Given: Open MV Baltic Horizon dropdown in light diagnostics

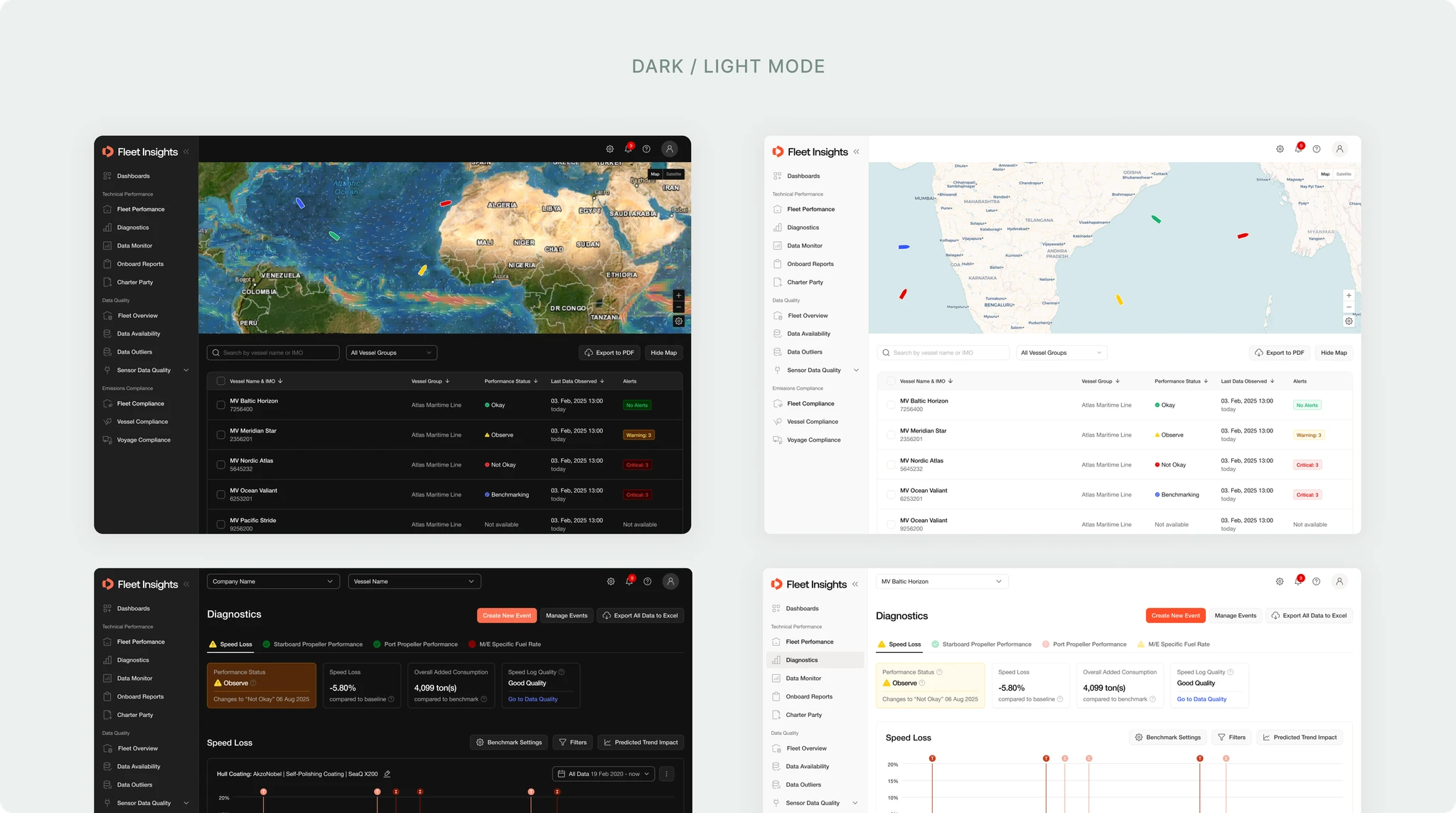Looking at the screenshot, I should pos(942,581).
